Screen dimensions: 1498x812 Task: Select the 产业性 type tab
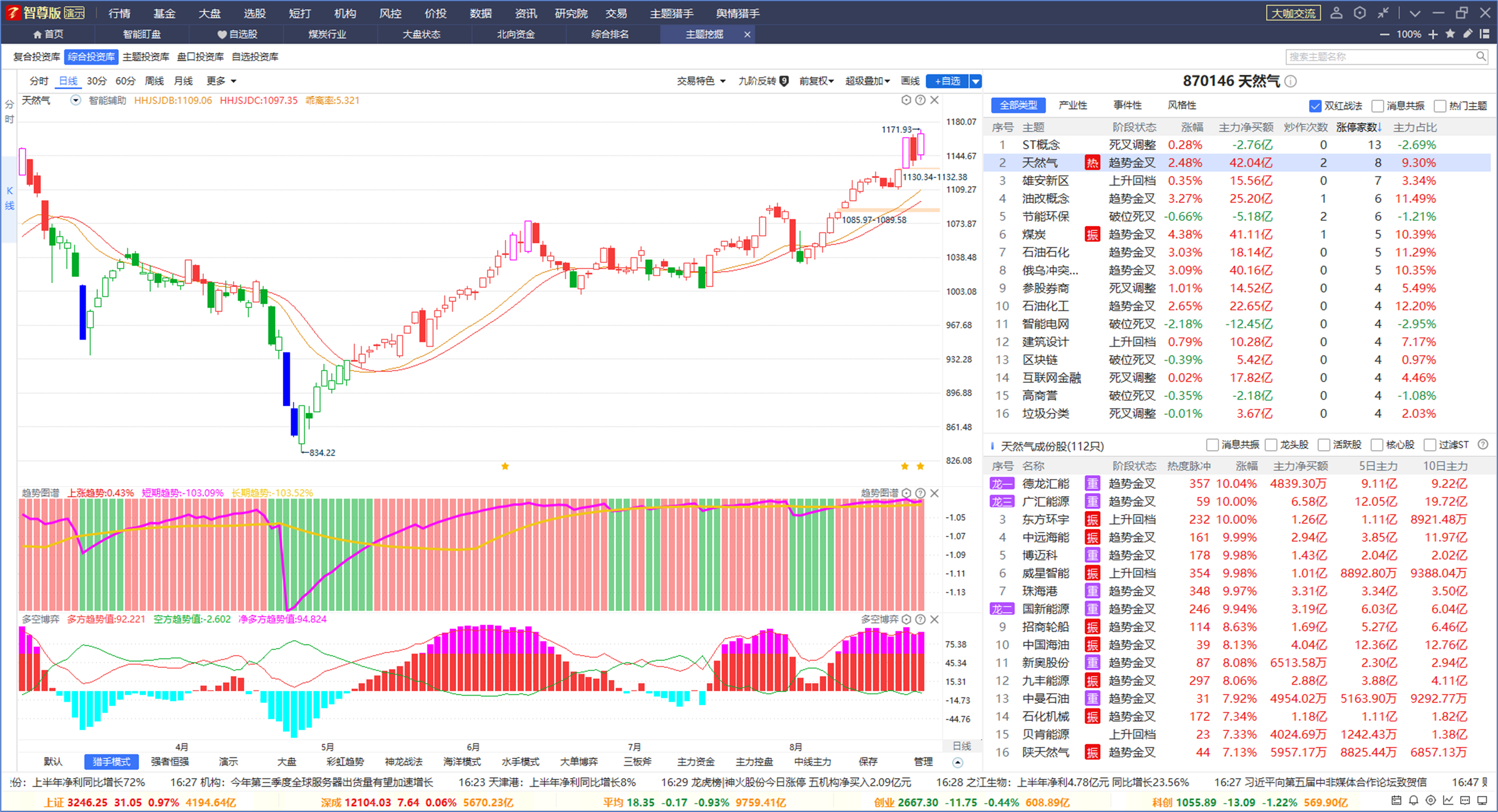1073,105
